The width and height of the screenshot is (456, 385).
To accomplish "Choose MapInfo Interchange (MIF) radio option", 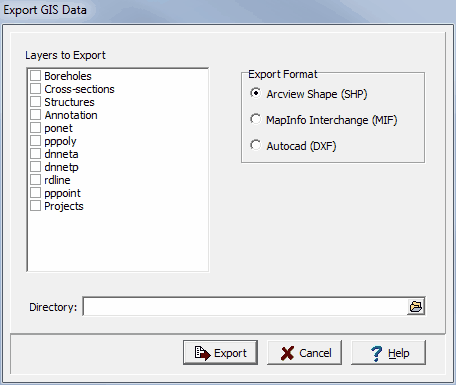I will pyautogui.click(x=256, y=119).
